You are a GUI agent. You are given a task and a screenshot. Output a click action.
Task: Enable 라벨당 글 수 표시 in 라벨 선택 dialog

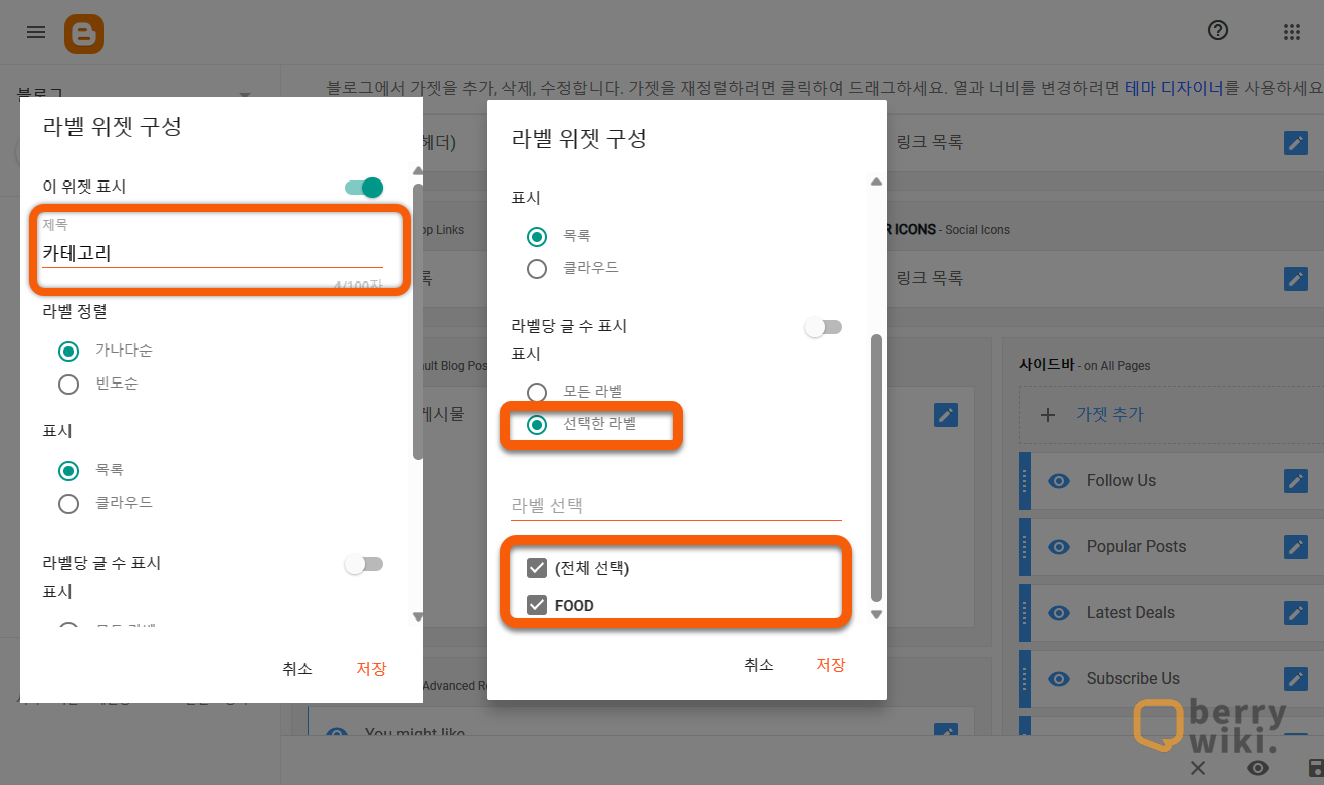coord(824,327)
